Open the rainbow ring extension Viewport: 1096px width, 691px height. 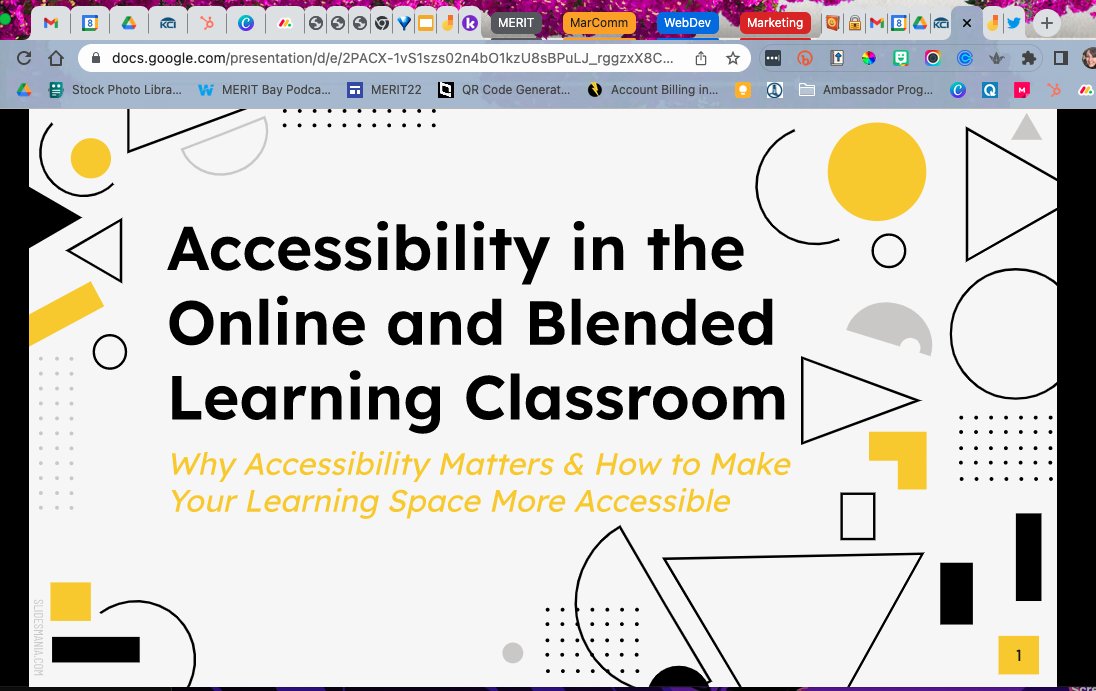click(x=932, y=58)
